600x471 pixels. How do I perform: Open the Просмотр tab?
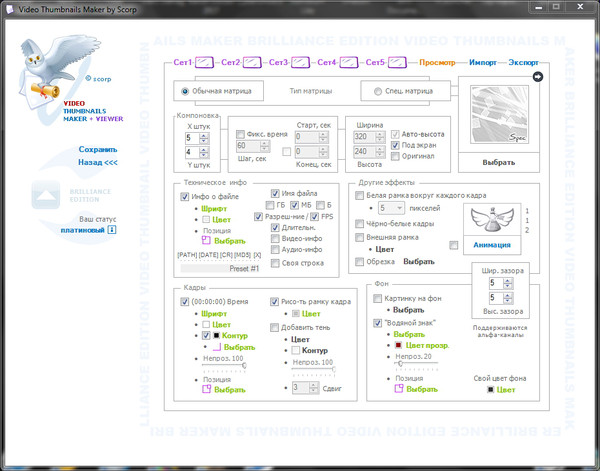coord(437,63)
